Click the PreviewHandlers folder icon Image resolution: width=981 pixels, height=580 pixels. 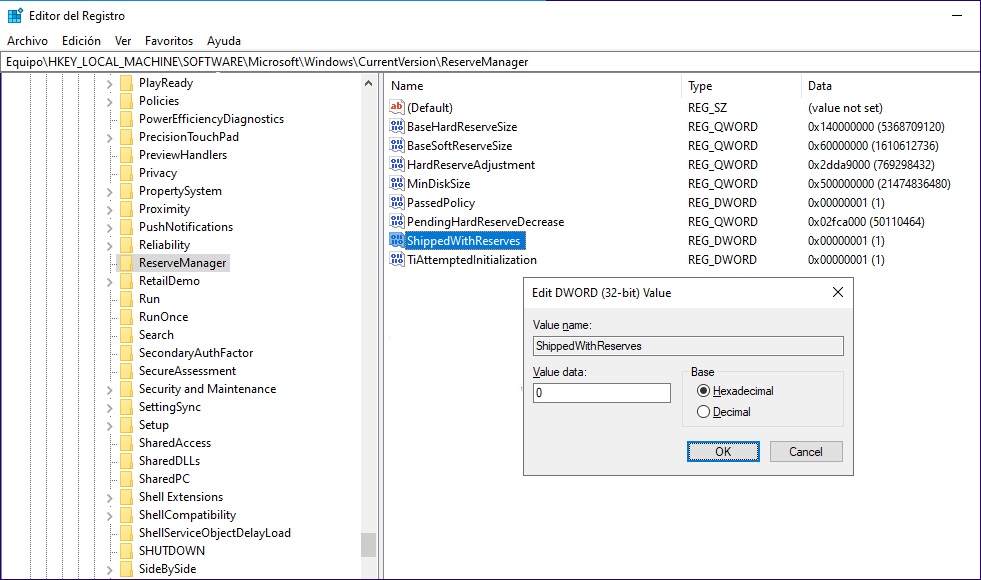[x=126, y=155]
